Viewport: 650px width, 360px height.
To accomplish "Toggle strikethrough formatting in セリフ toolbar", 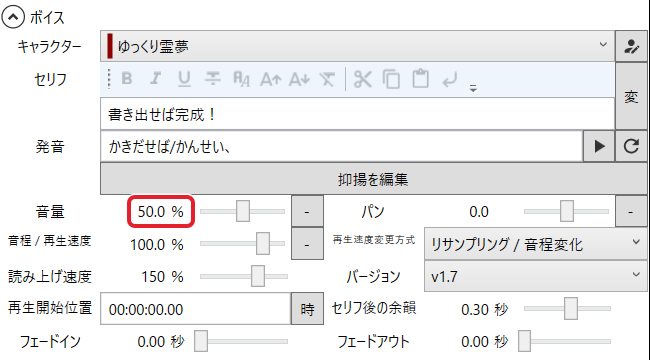I will click(x=213, y=78).
